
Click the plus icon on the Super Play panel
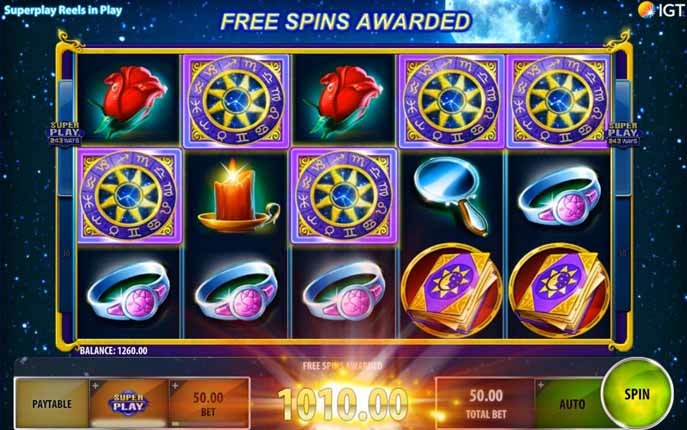(95, 386)
